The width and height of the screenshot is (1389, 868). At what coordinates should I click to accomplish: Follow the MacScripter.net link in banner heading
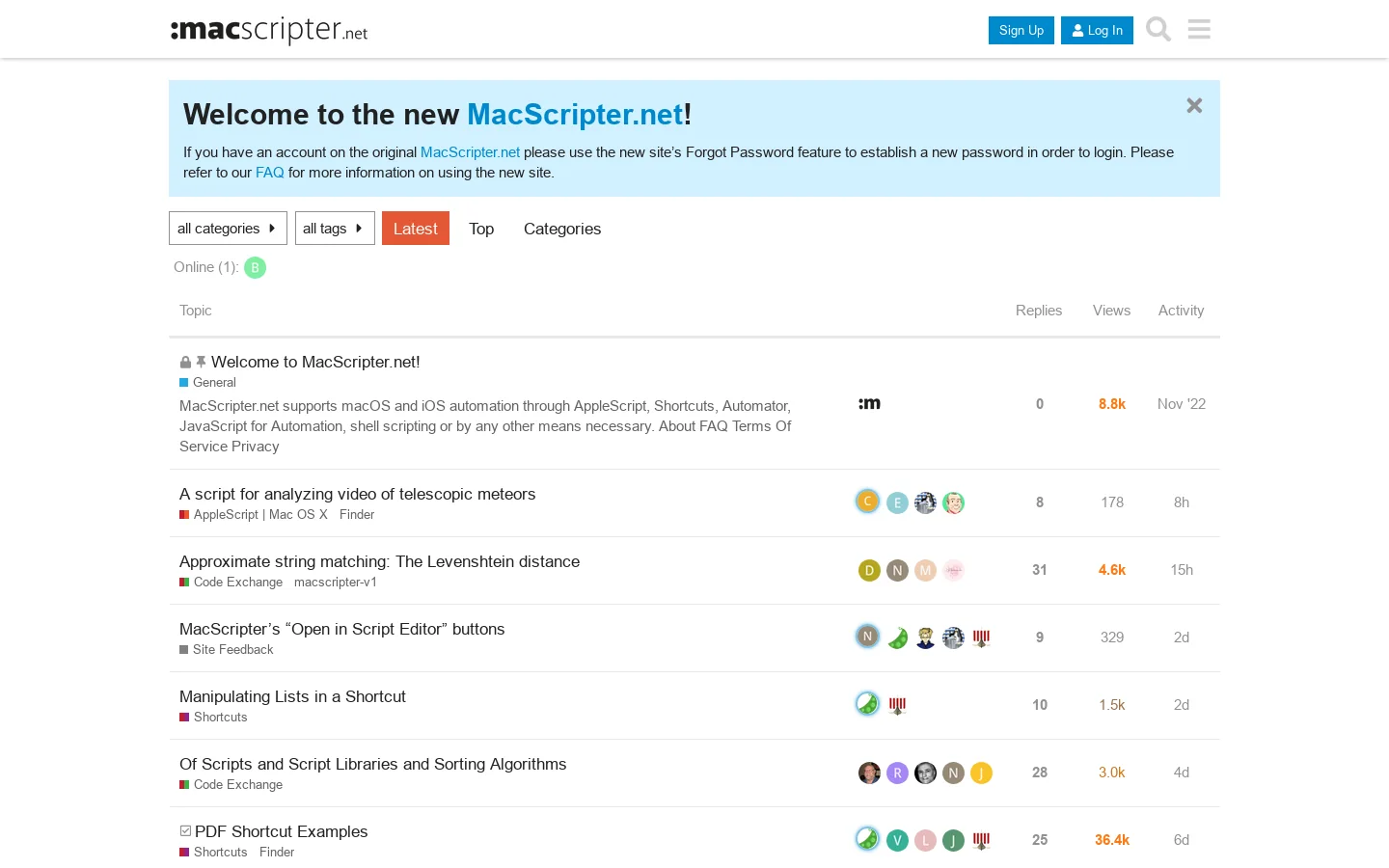(575, 115)
